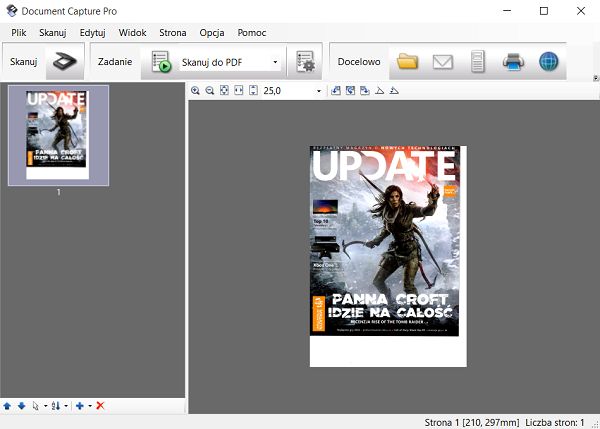Screen dimensions: 600x429
Task: Rotate page 180 degrees icon
Action: click(350, 91)
